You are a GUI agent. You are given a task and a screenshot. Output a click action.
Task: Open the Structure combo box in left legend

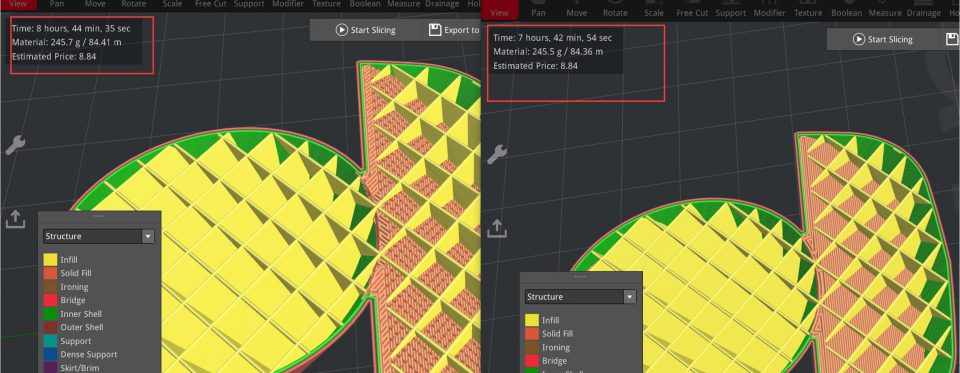click(x=99, y=236)
